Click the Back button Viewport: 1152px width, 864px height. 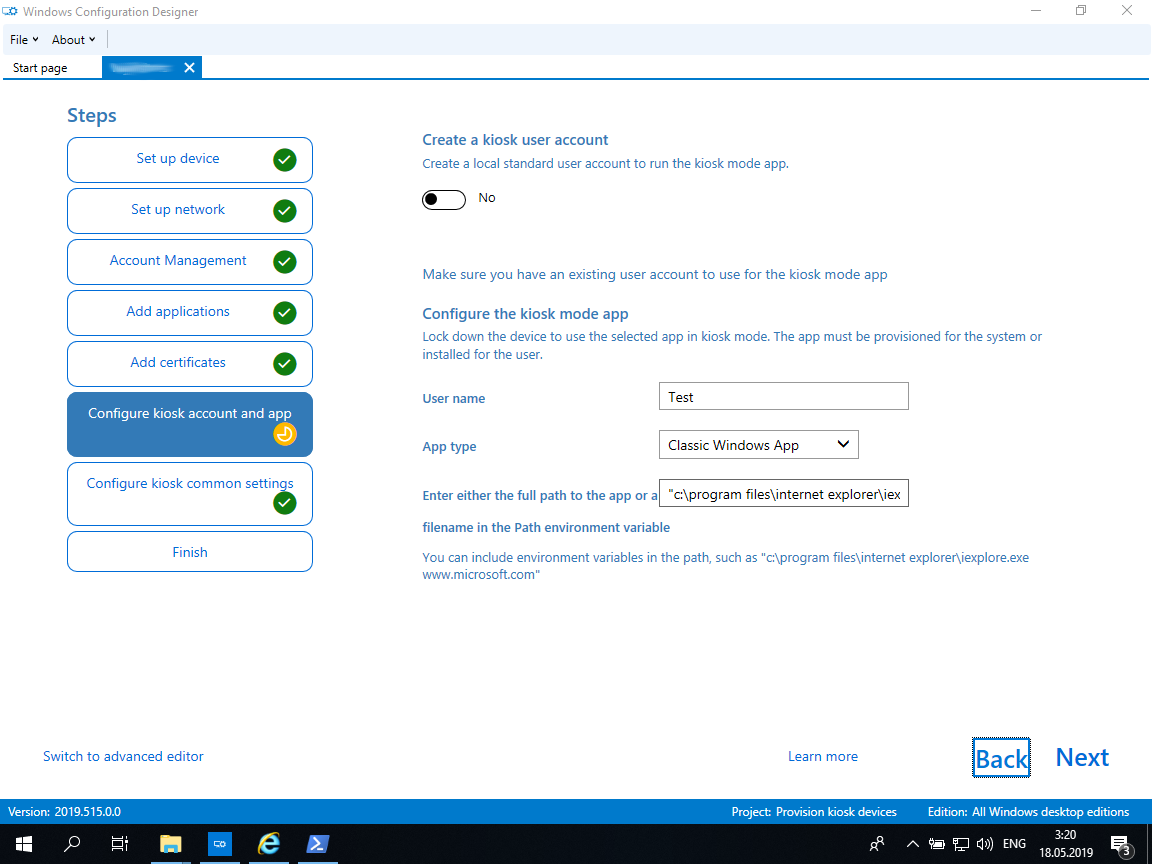tap(1001, 758)
